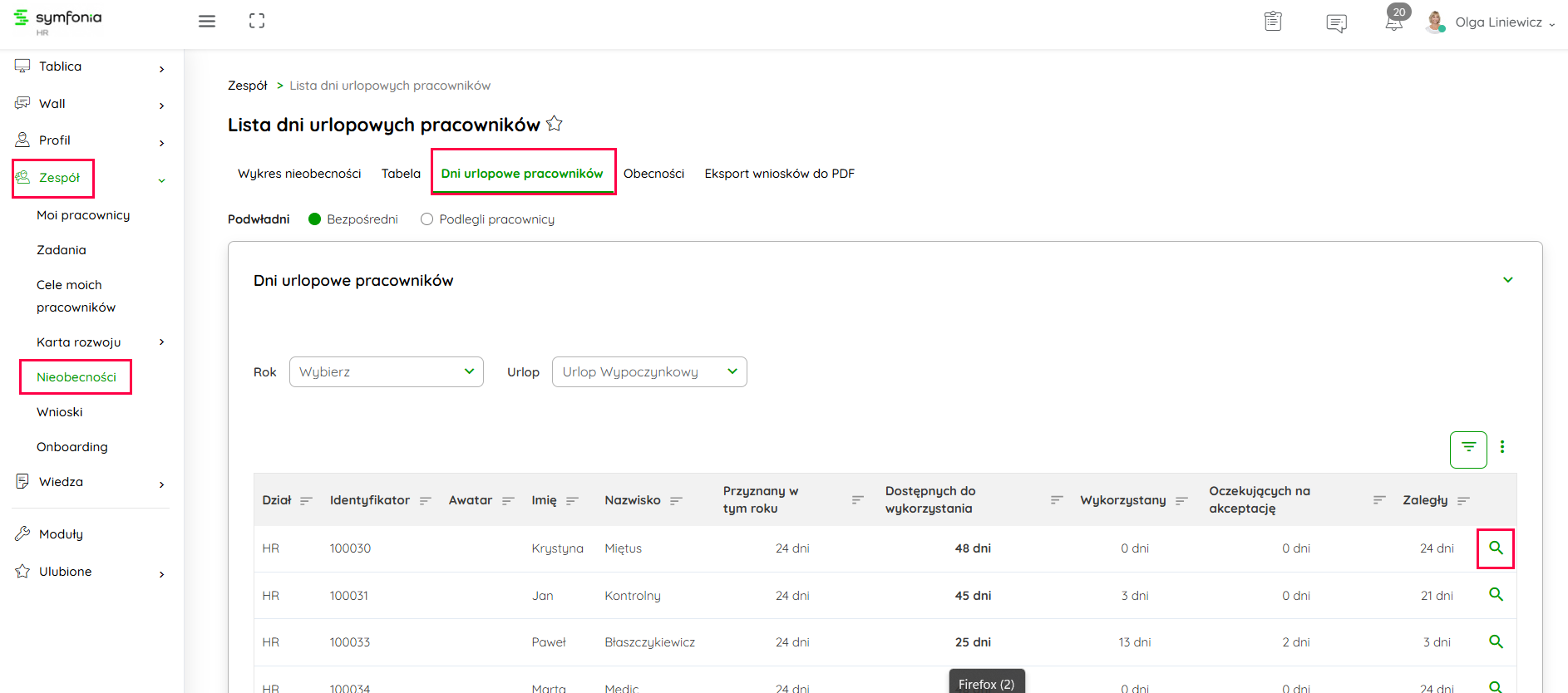Open the three-dot table options menu
1568x693 pixels.
[x=1501, y=447]
